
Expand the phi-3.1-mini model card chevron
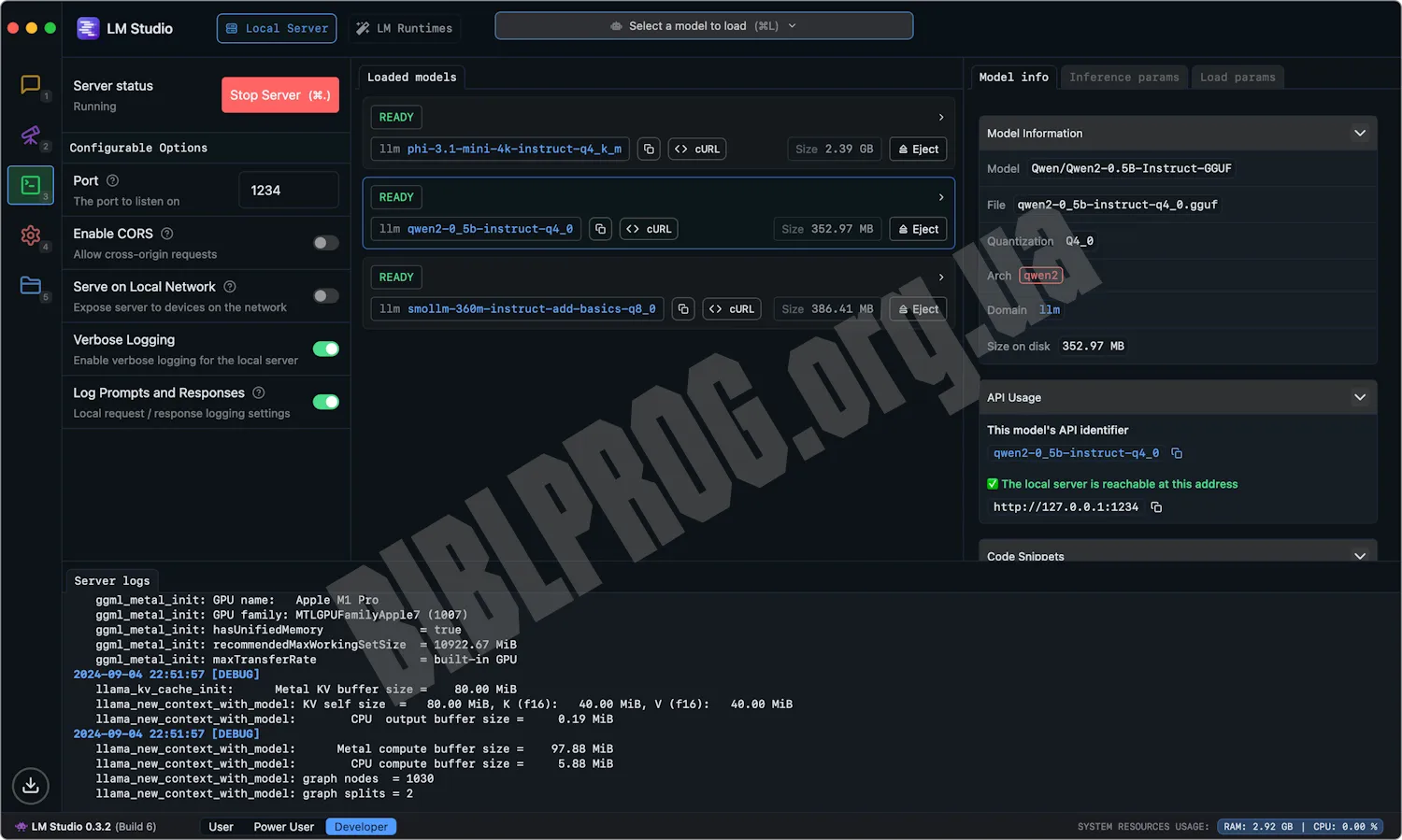click(941, 118)
